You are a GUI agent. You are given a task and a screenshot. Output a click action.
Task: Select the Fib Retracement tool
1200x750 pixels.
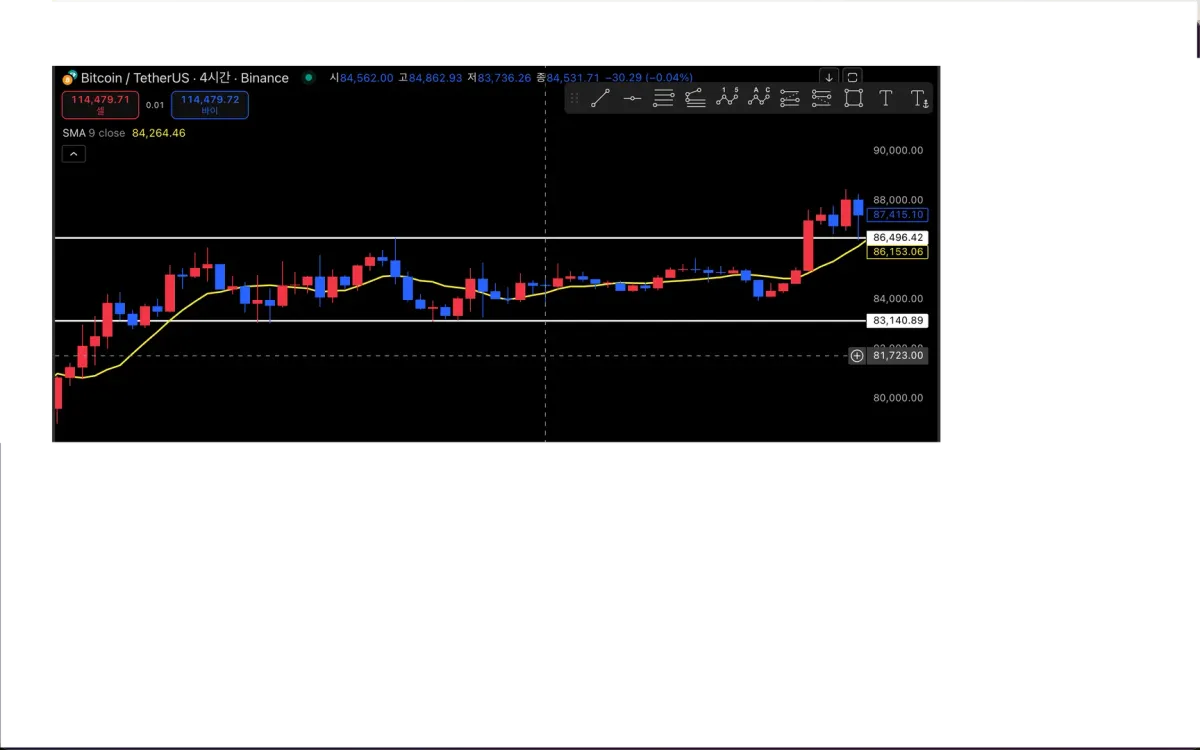point(663,98)
